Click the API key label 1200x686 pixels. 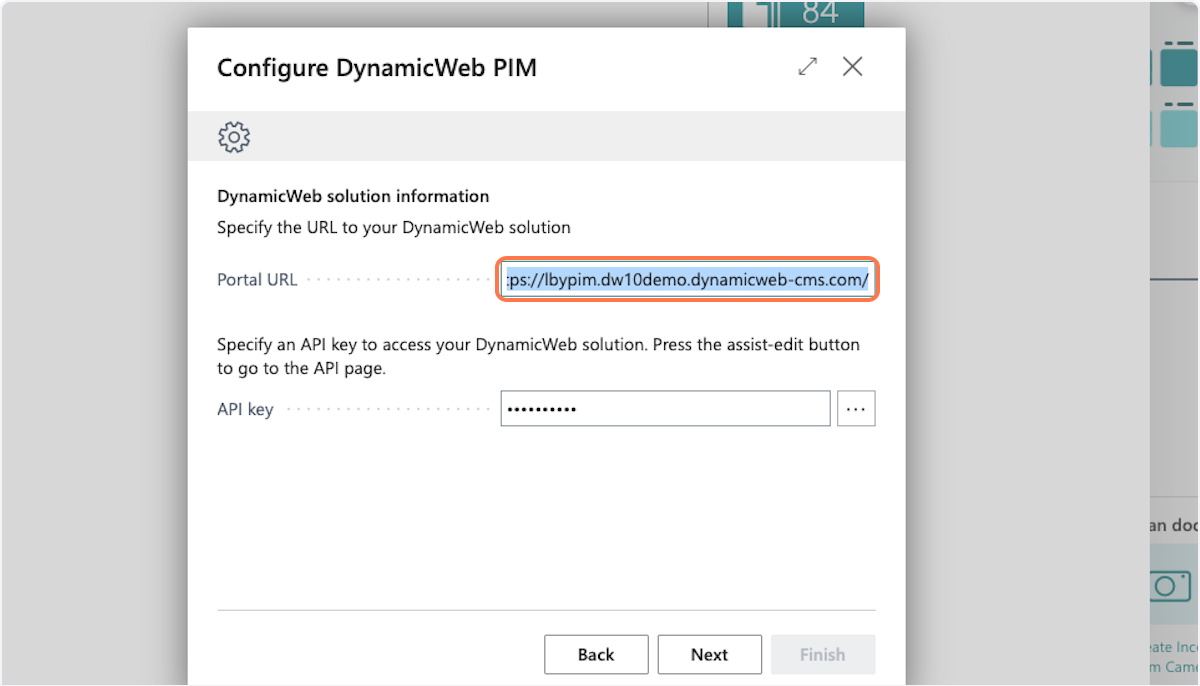click(x=245, y=409)
